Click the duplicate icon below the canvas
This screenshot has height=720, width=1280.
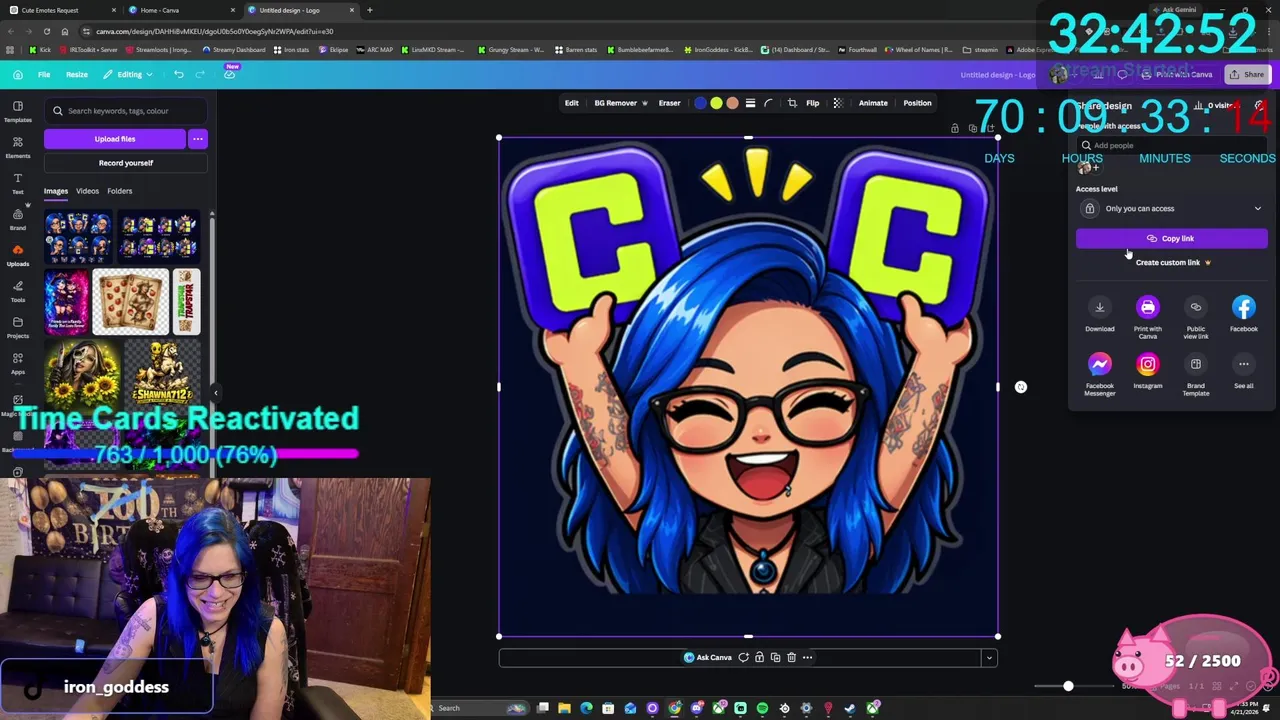[775, 657]
